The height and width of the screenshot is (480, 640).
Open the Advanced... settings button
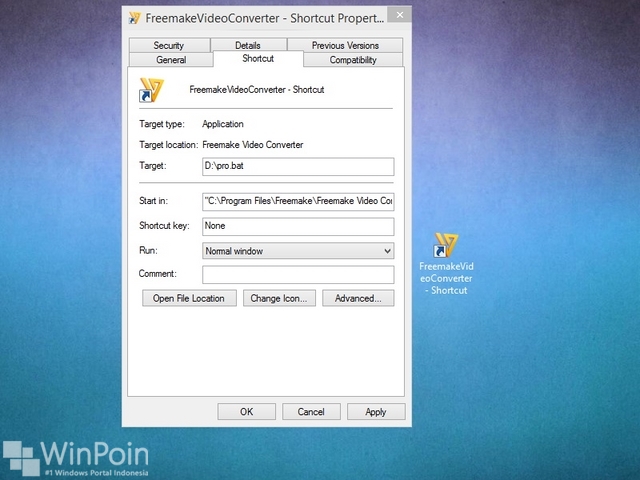(358, 298)
